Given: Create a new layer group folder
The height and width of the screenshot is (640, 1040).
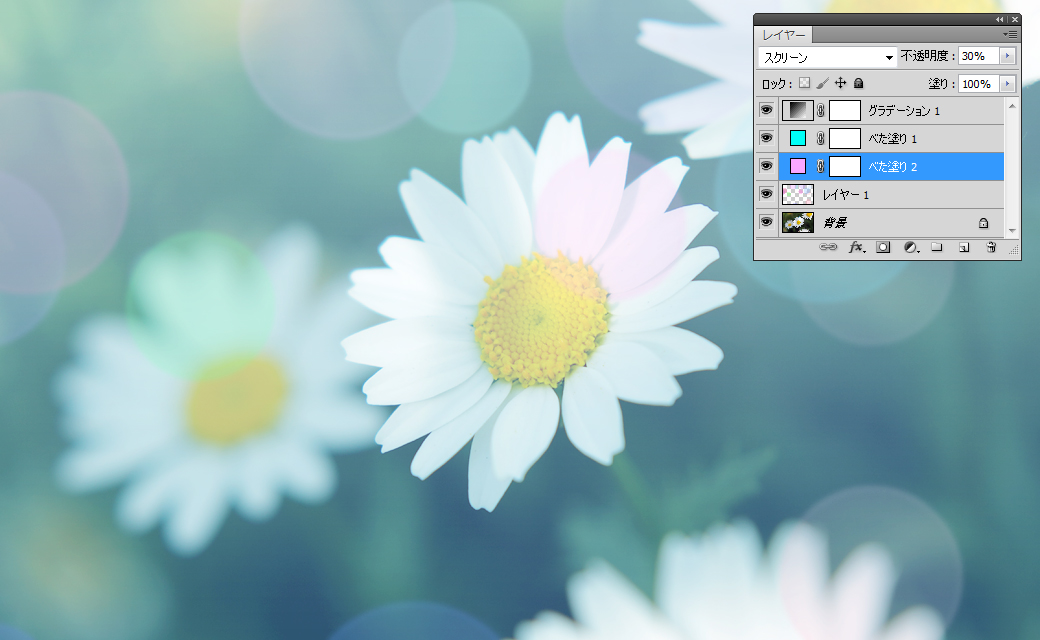Looking at the screenshot, I should pos(937,247).
